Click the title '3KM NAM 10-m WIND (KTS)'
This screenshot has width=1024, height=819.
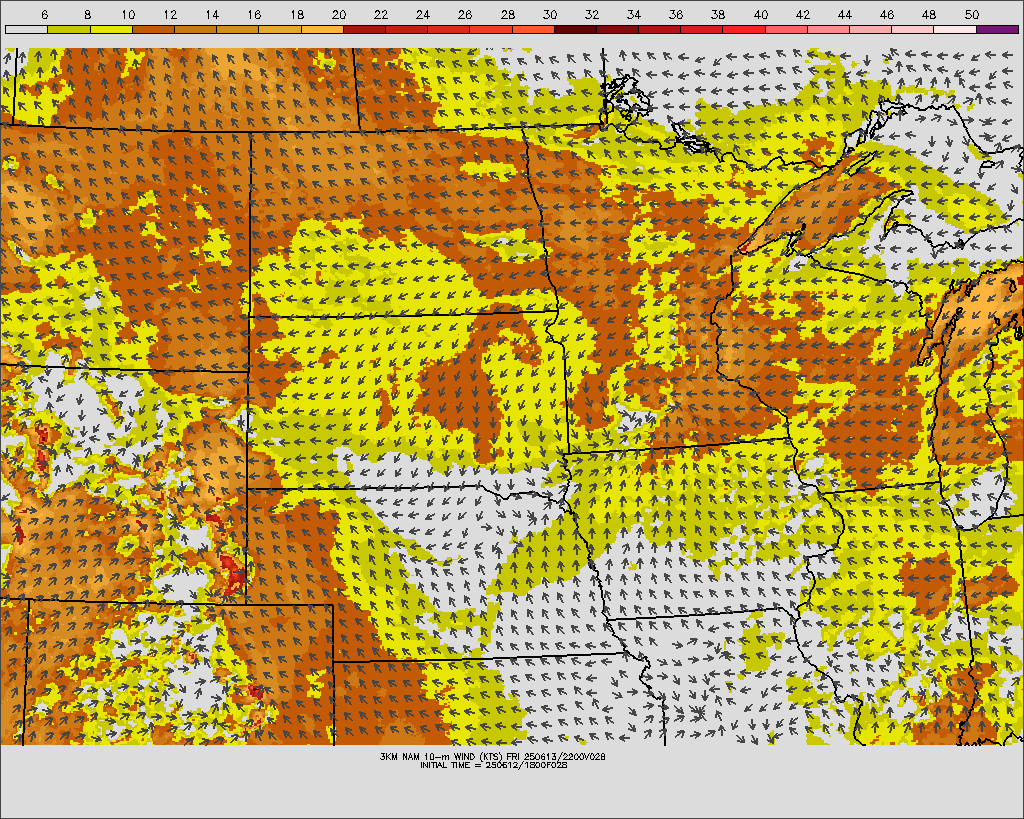click(x=441, y=756)
